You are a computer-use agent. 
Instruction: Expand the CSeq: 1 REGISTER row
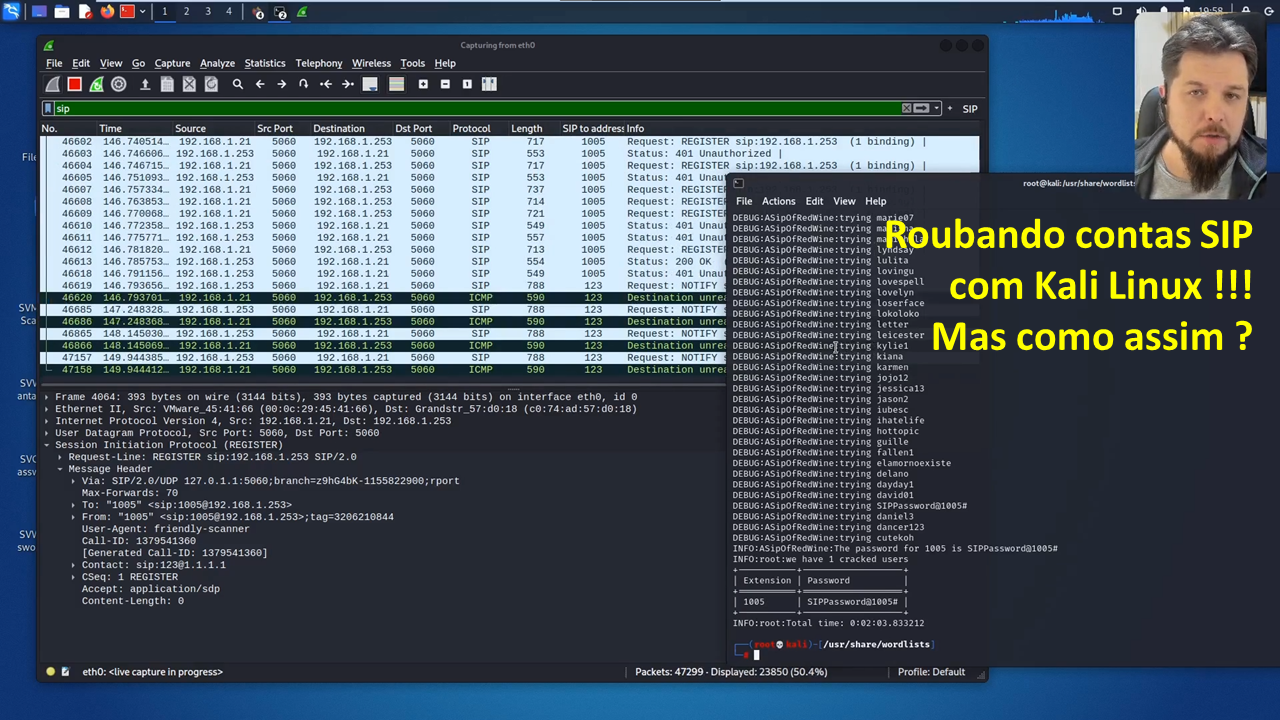click(x=73, y=577)
